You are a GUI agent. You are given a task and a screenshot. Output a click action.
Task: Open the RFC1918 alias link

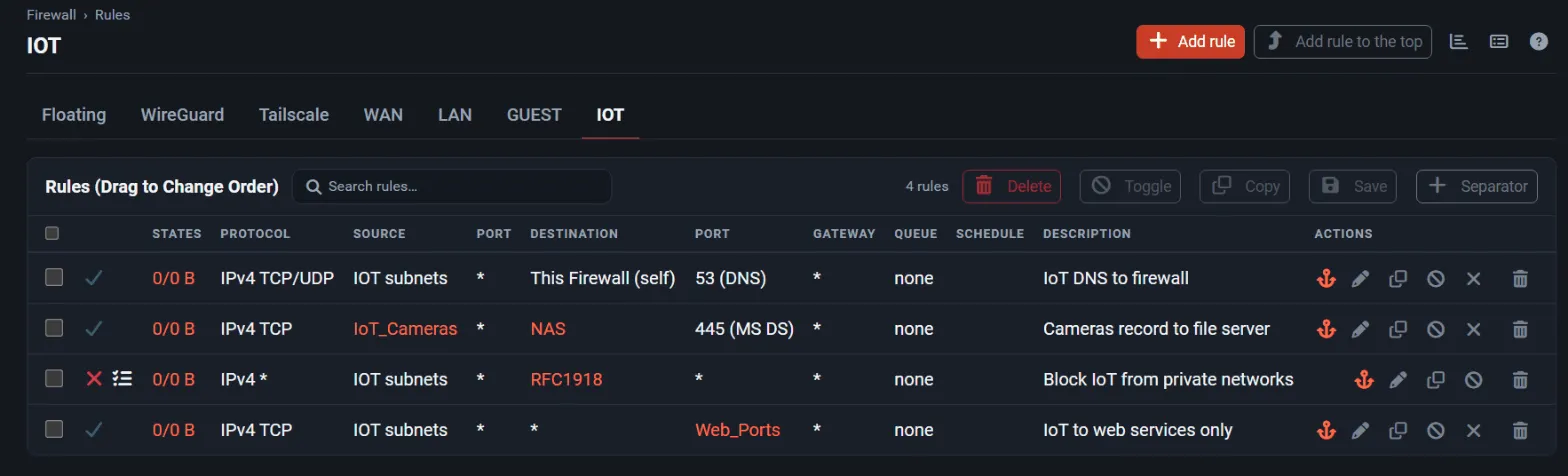pyautogui.click(x=566, y=380)
